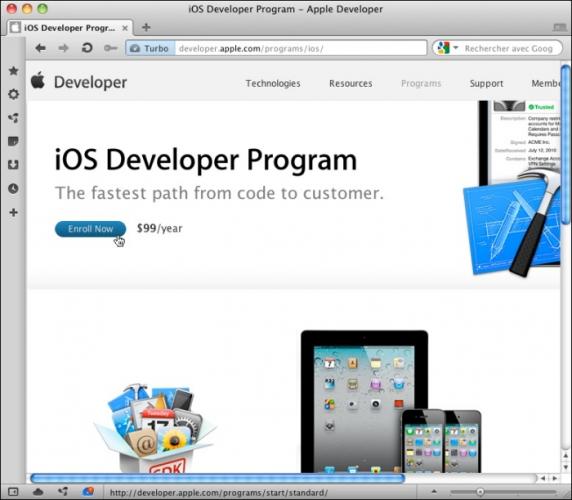
Task: Open the search engine dropdown arrow
Action: coord(455,47)
